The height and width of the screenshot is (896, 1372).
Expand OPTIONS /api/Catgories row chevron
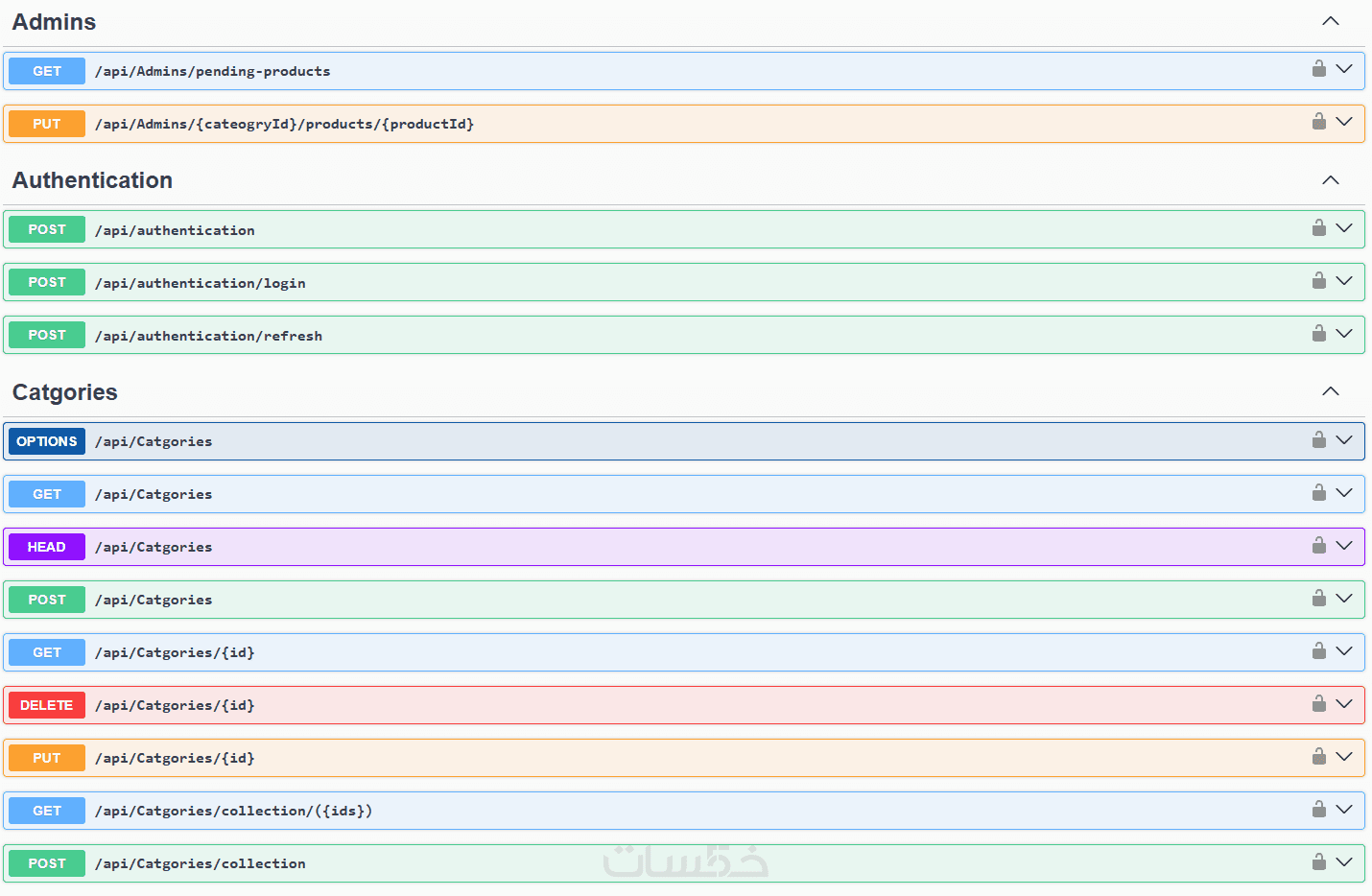pyautogui.click(x=1344, y=440)
